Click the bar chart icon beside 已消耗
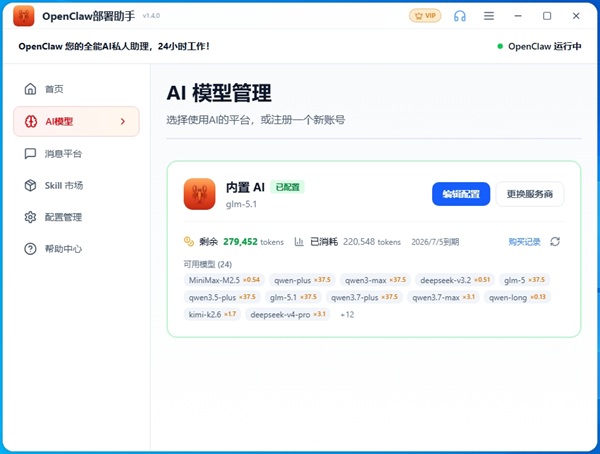This screenshot has width=600, height=454. pos(299,242)
